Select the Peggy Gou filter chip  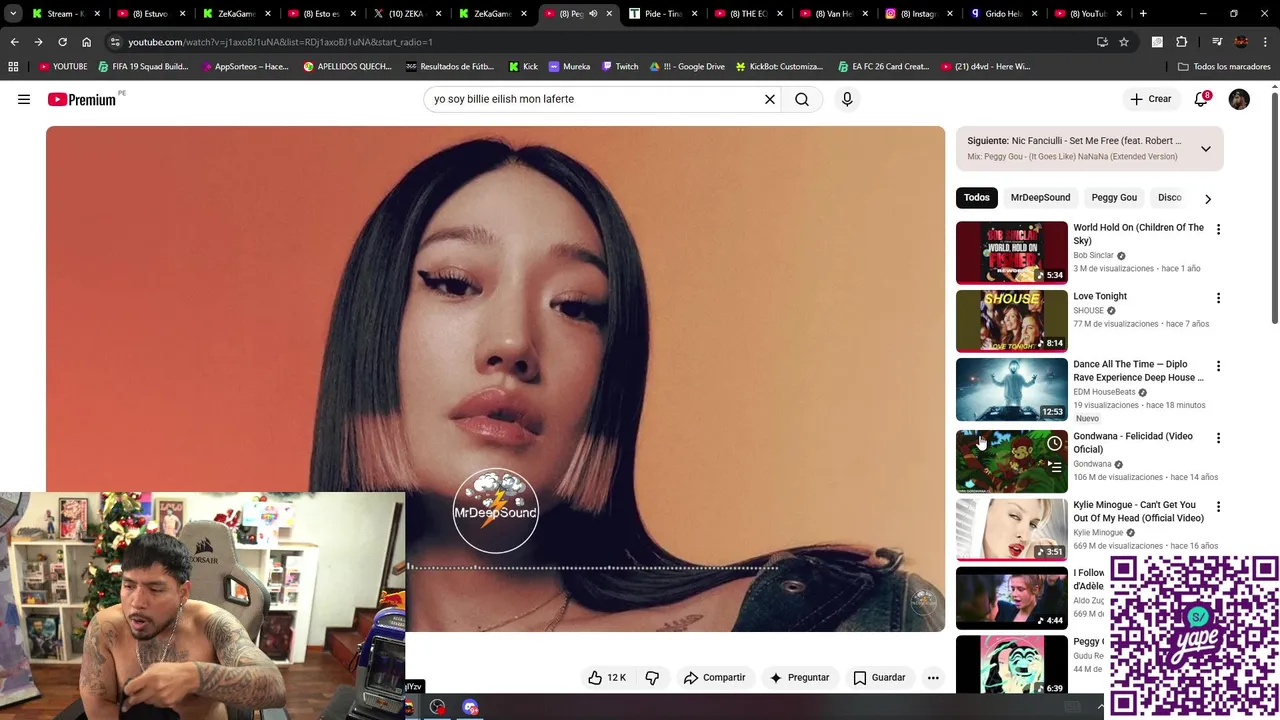[x=1114, y=197]
